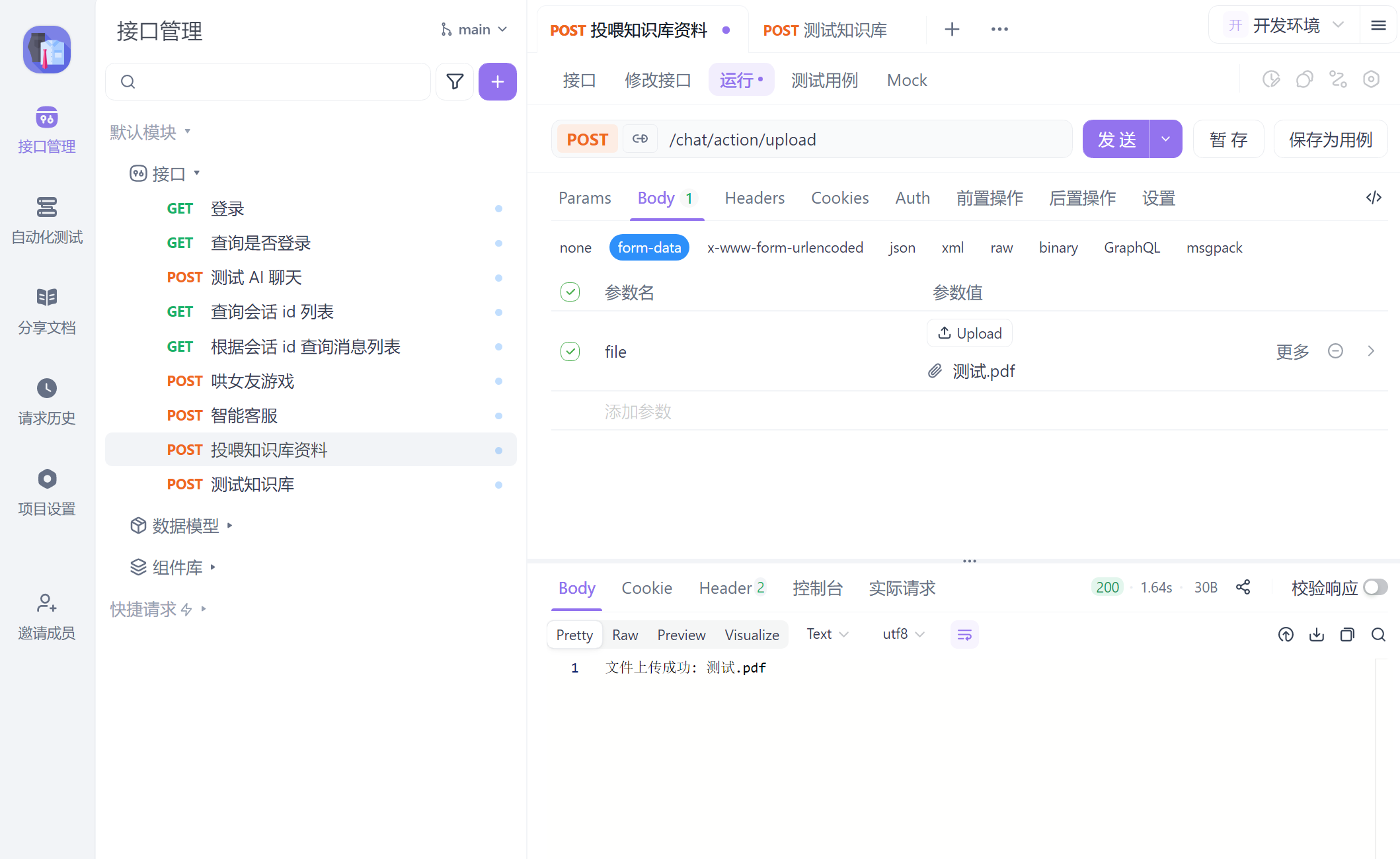Toggle word wrap icon in response toolbar
This screenshot has height=859, width=1400.
964,635
